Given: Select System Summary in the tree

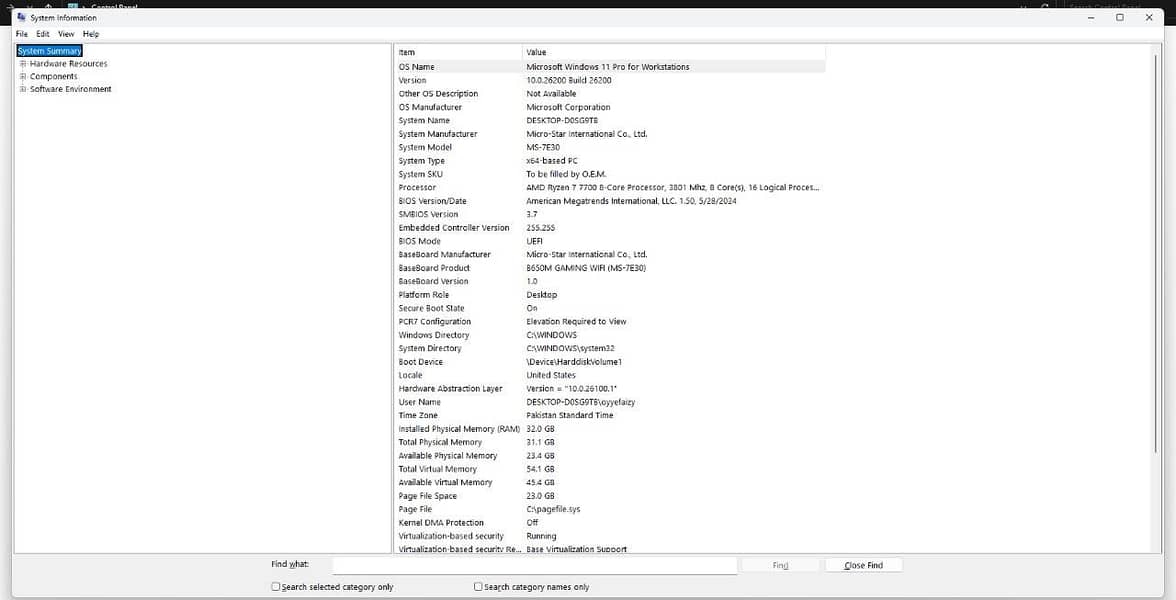Looking at the screenshot, I should tap(50, 51).
